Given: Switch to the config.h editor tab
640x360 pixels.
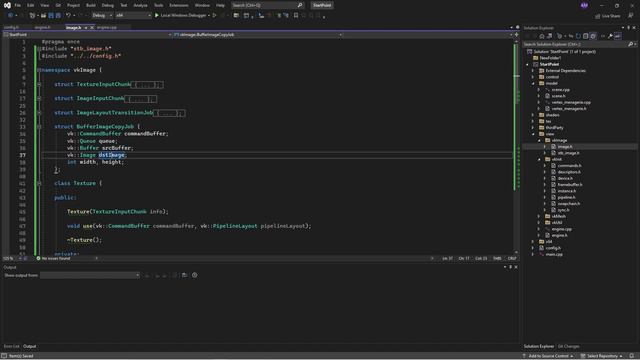Looking at the screenshot, I should [11, 27].
